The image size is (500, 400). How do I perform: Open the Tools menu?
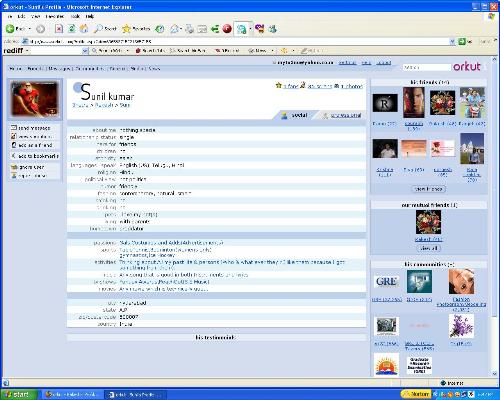(x=75, y=16)
